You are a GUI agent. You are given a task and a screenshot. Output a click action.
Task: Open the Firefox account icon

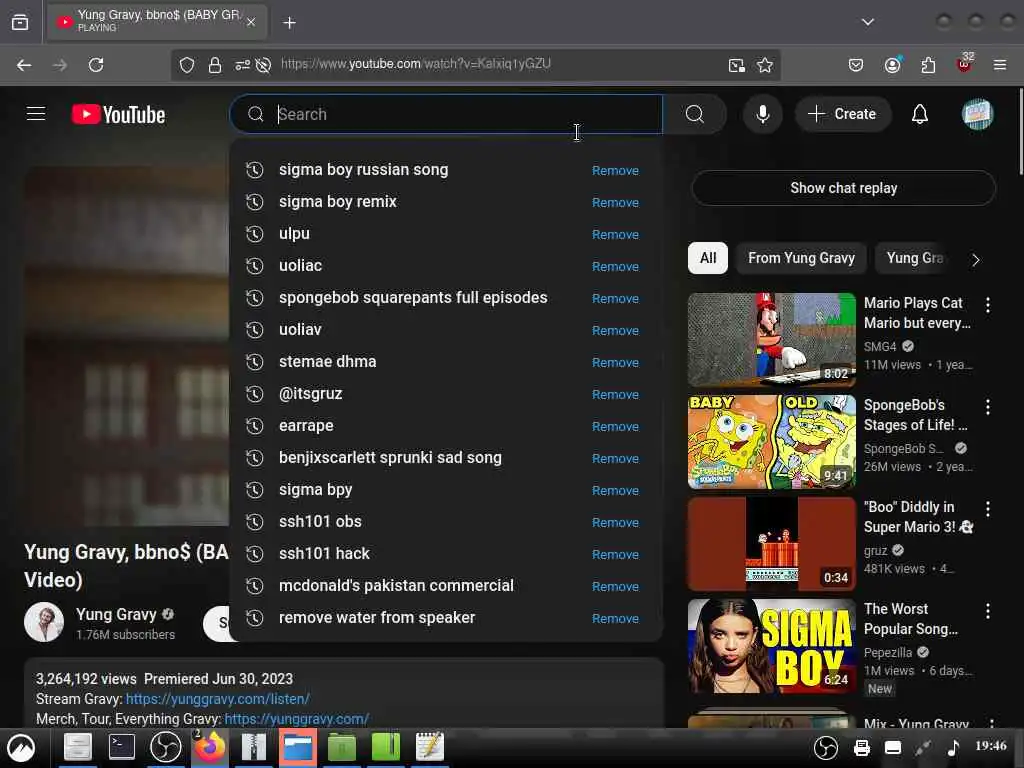pyautogui.click(x=892, y=65)
